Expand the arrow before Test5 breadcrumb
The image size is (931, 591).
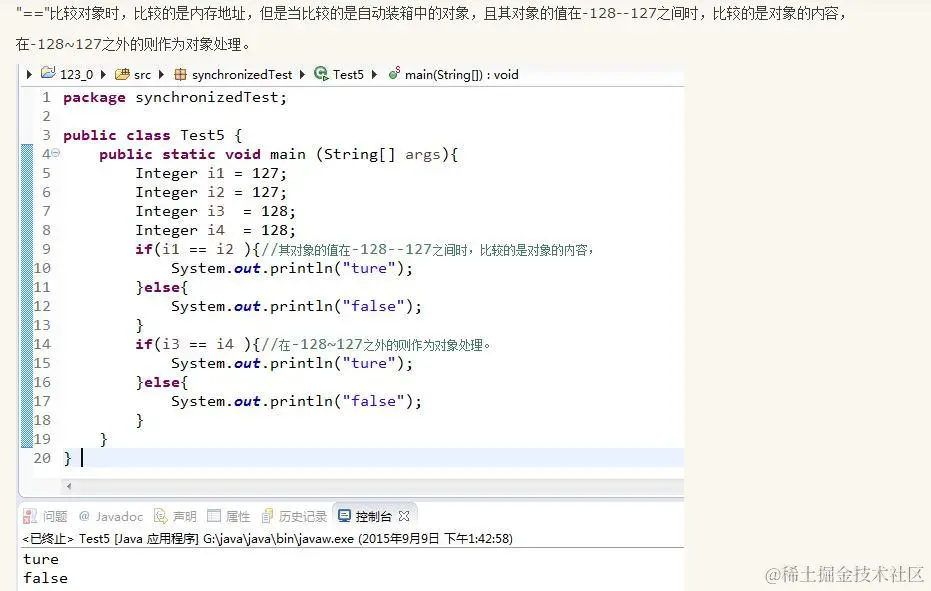(x=302, y=74)
